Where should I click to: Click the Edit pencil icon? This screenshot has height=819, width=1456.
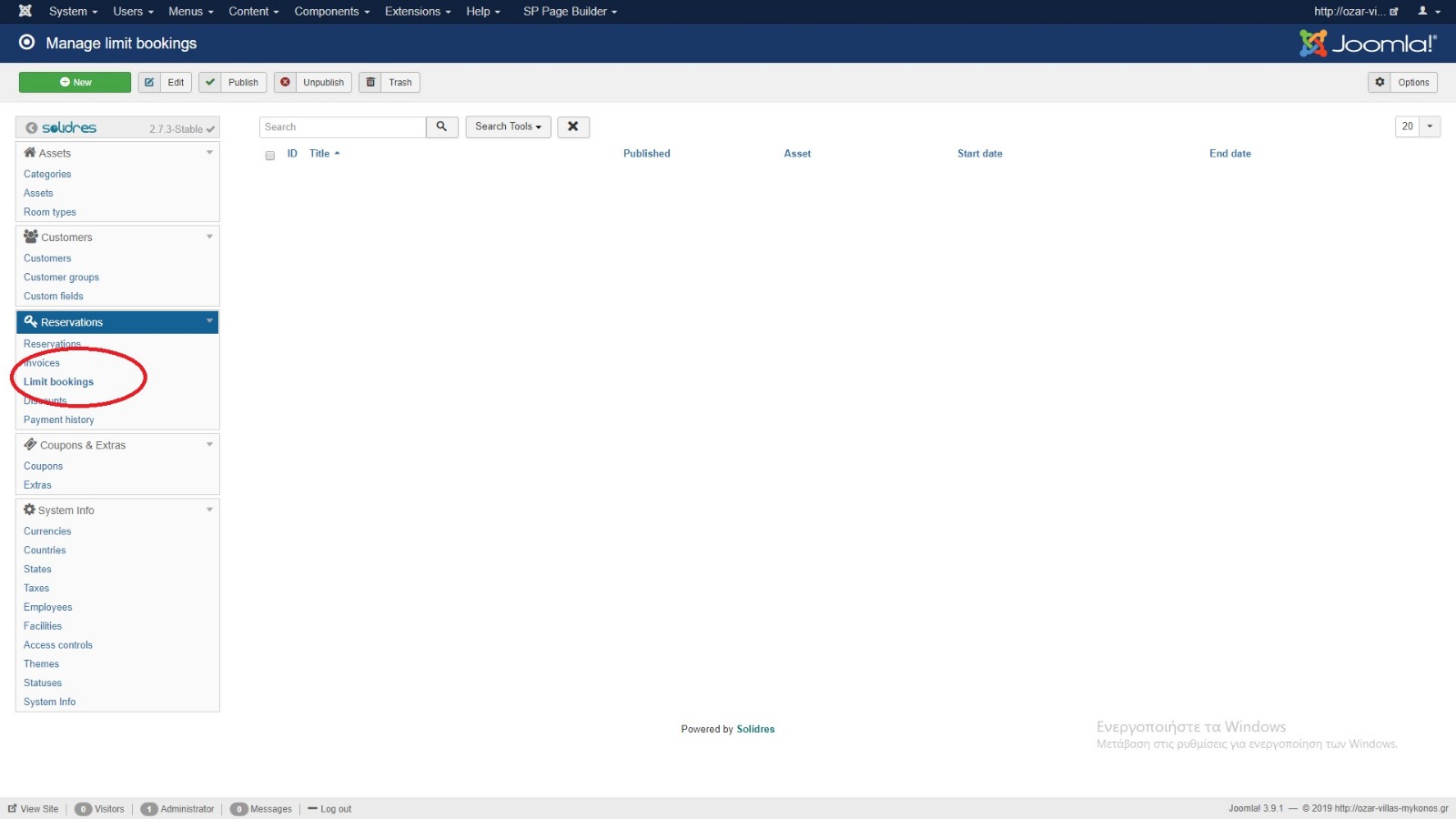[149, 83]
